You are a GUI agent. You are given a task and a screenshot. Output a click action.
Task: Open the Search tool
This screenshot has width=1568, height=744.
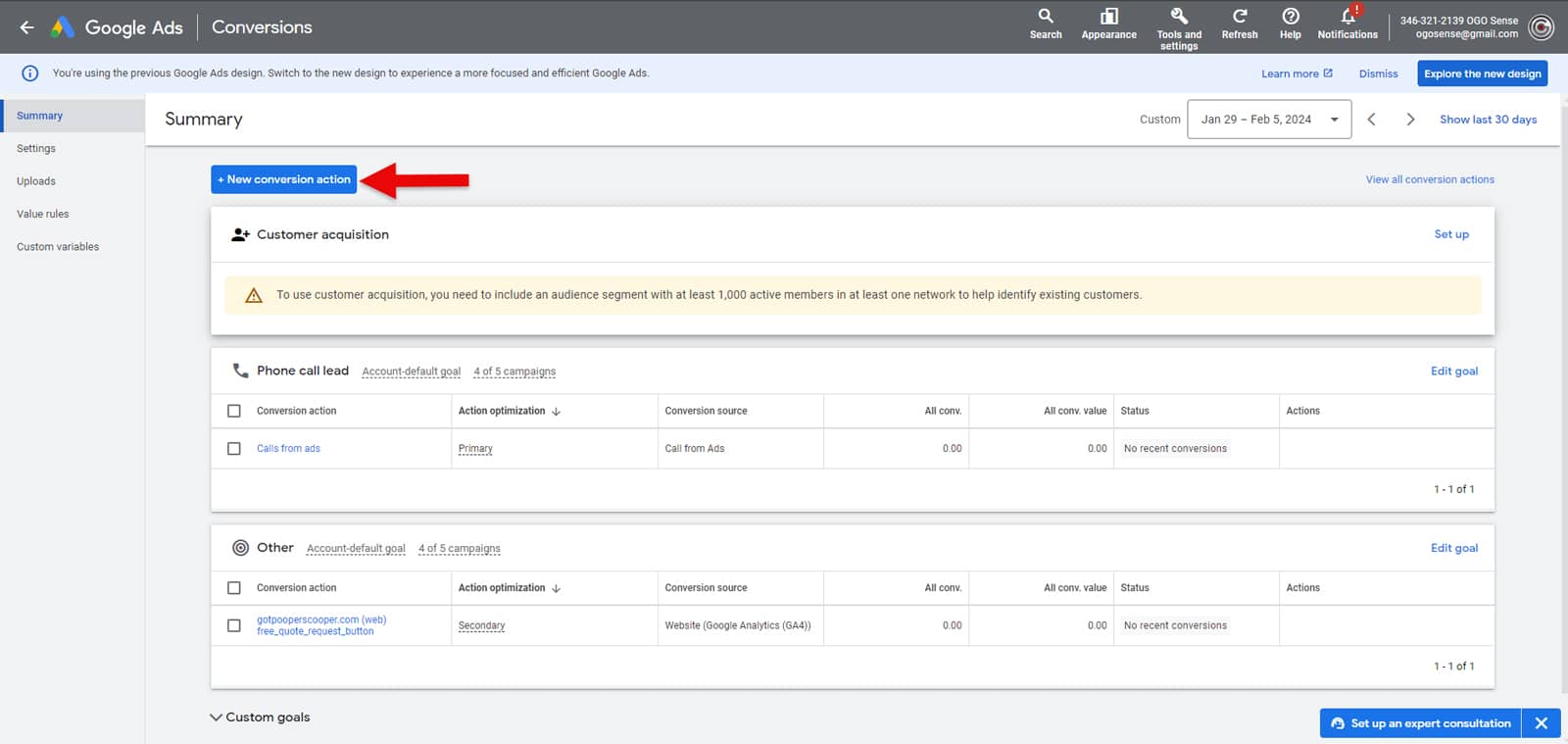tap(1046, 17)
